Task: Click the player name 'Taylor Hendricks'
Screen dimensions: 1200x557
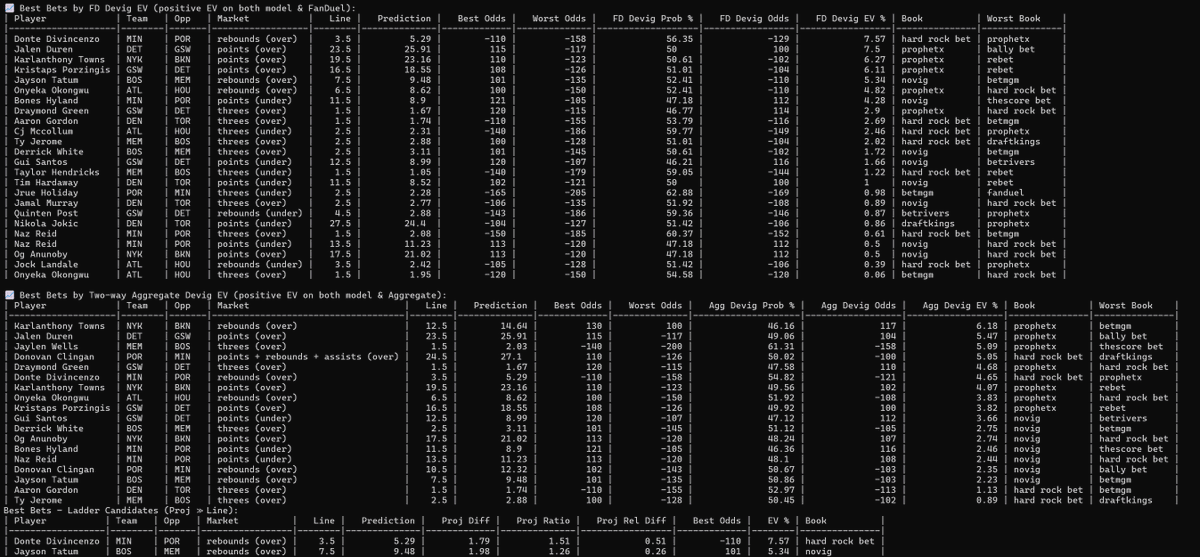Action: [x=55, y=172]
